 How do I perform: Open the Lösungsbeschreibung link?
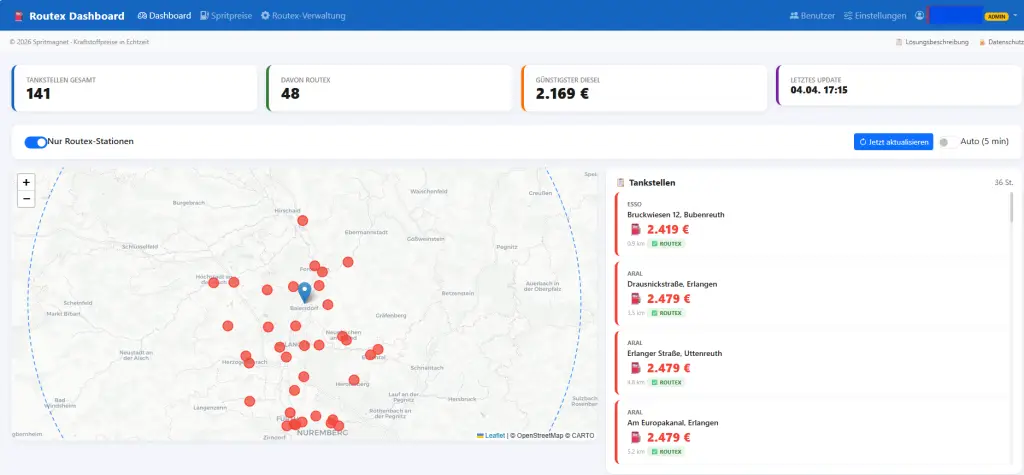(932, 42)
